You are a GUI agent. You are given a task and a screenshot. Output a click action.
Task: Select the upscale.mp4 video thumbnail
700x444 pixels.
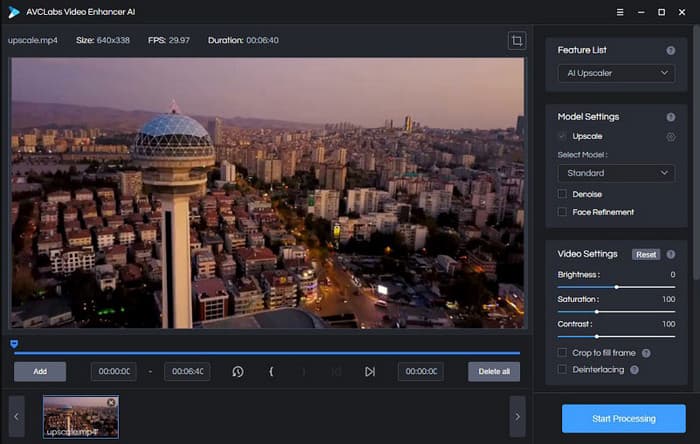[x=80, y=417]
